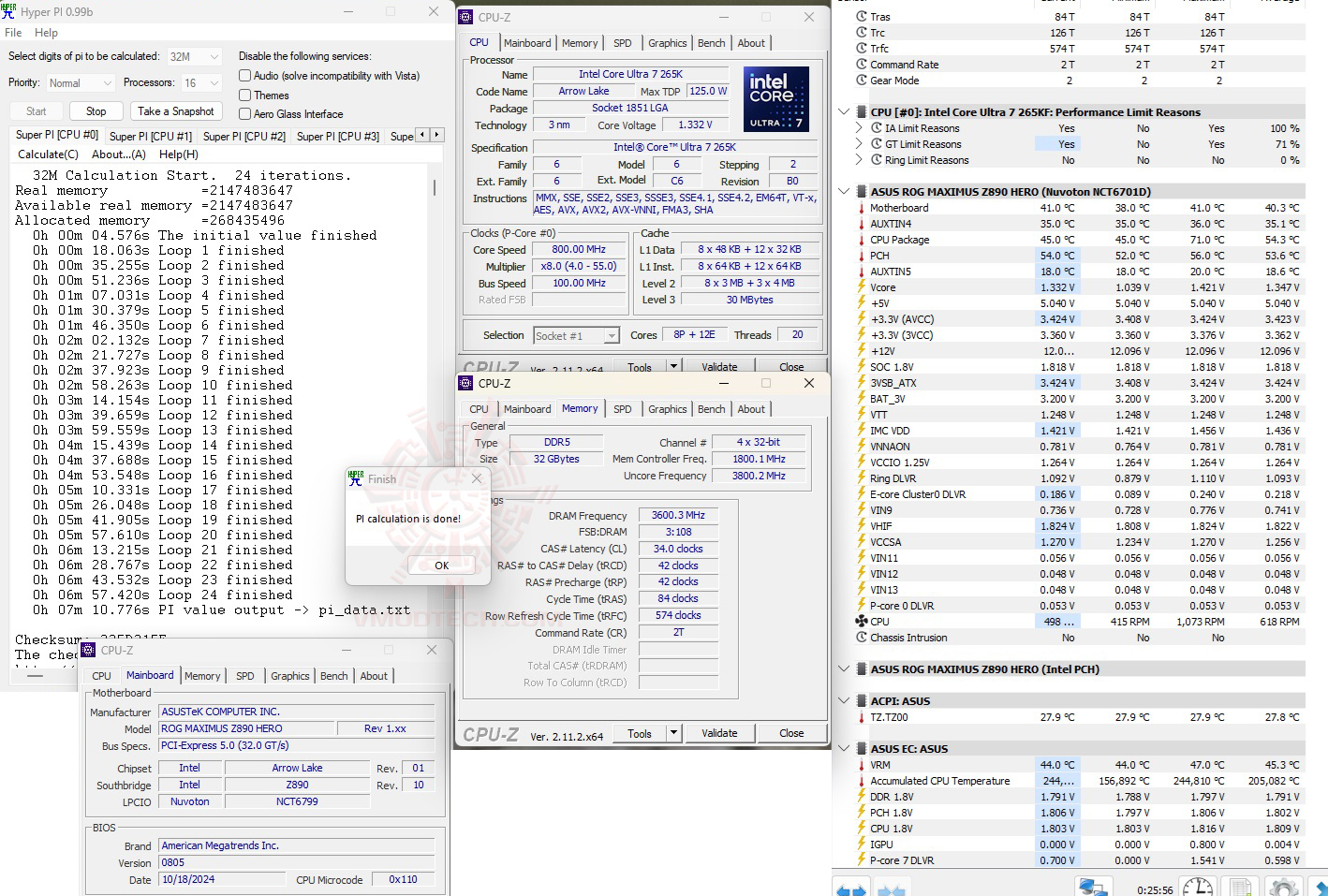Image resolution: width=1328 pixels, height=896 pixels.
Task: Collapse the ASUS EC: ASUS sensor group
Action: pyautogui.click(x=844, y=749)
